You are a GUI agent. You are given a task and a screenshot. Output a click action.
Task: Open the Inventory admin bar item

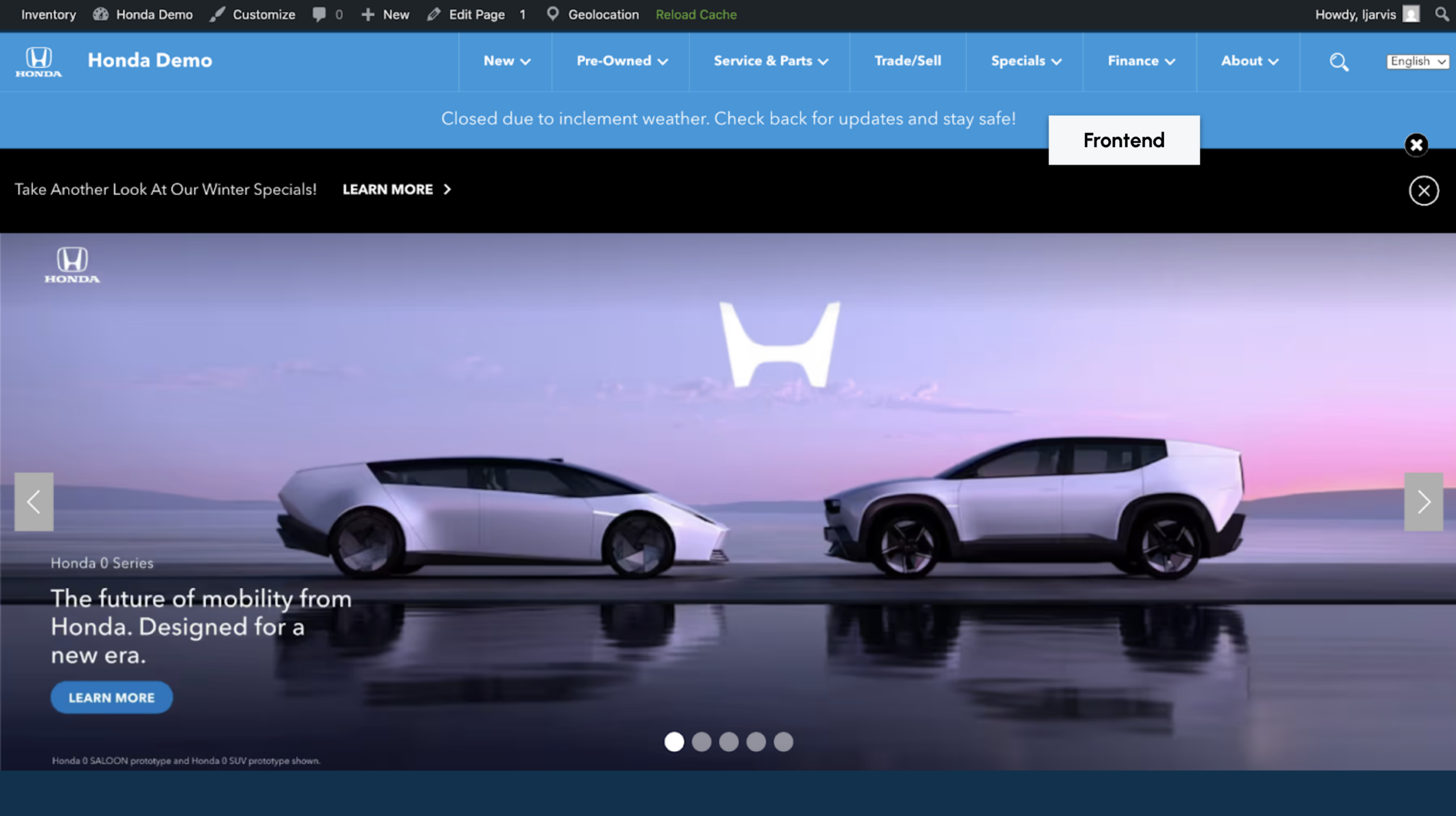[48, 14]
